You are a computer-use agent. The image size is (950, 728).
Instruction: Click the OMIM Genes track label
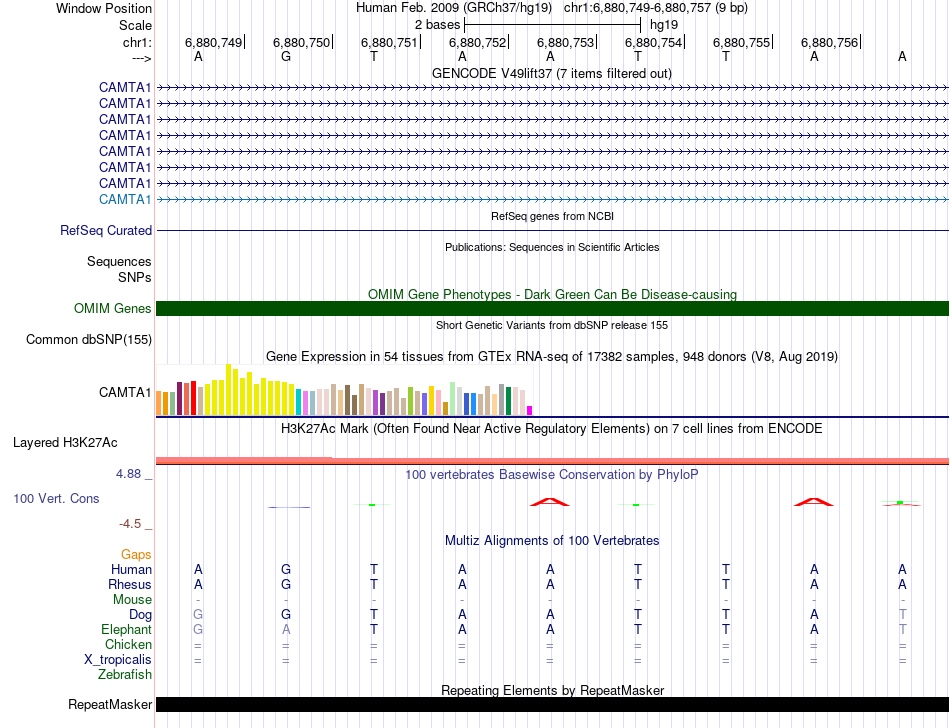coord(113,309)
